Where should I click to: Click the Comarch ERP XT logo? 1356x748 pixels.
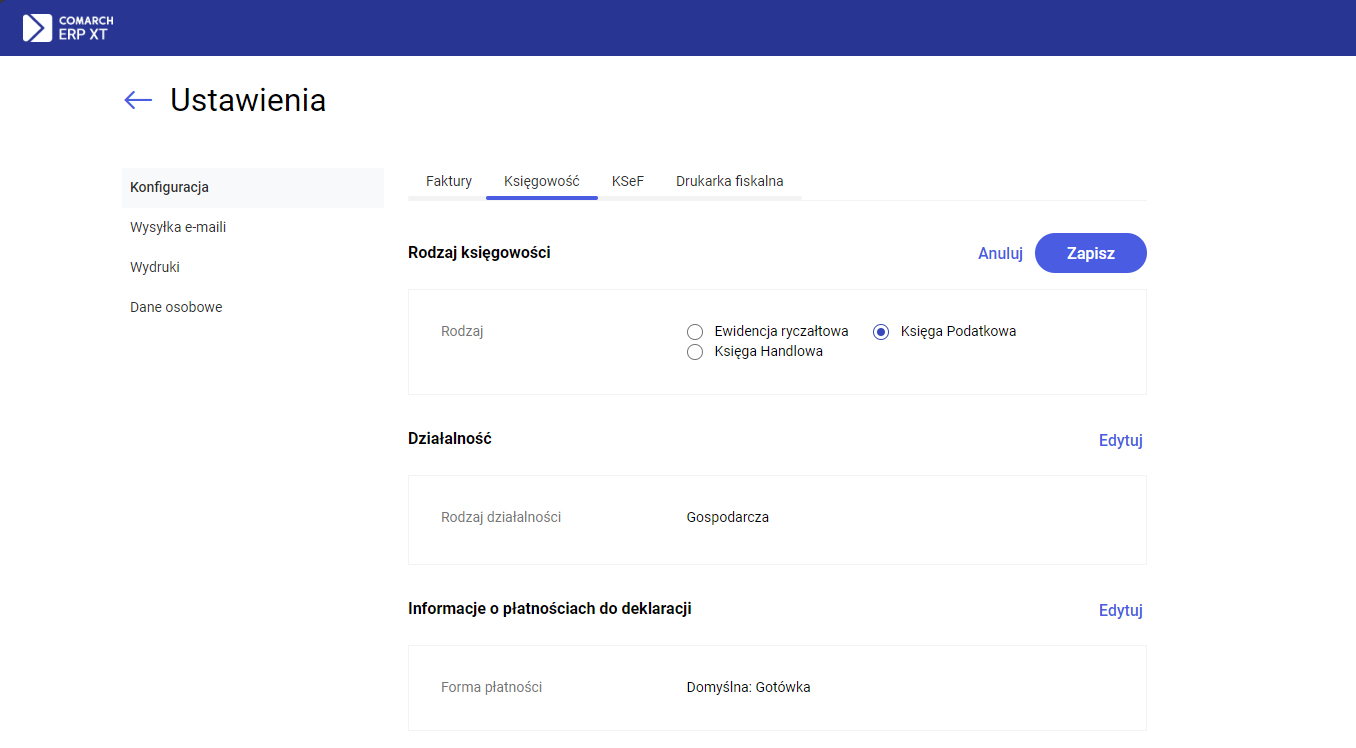[68, 28]
